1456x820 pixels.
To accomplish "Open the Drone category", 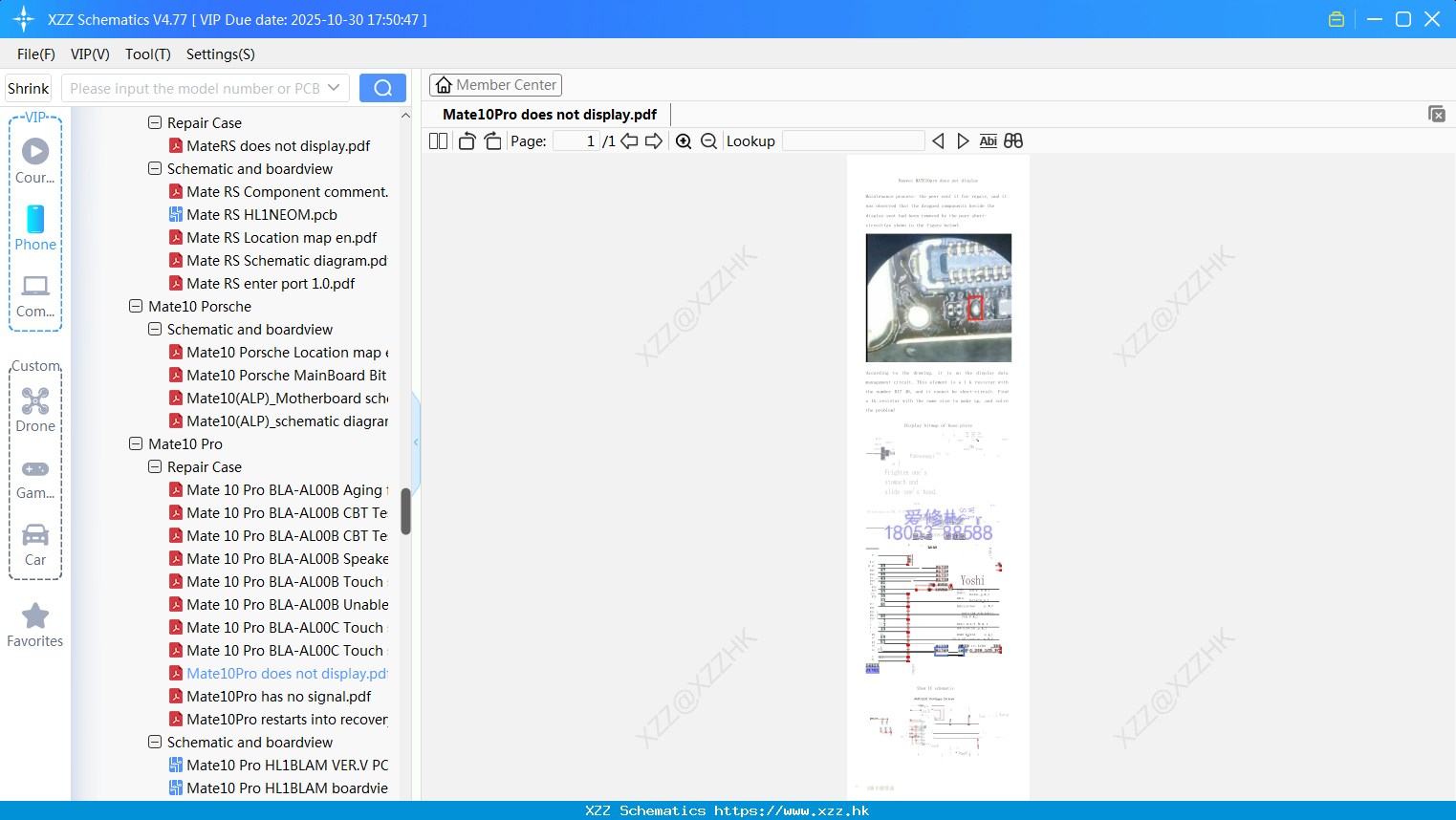I will (x=35, y=410).
